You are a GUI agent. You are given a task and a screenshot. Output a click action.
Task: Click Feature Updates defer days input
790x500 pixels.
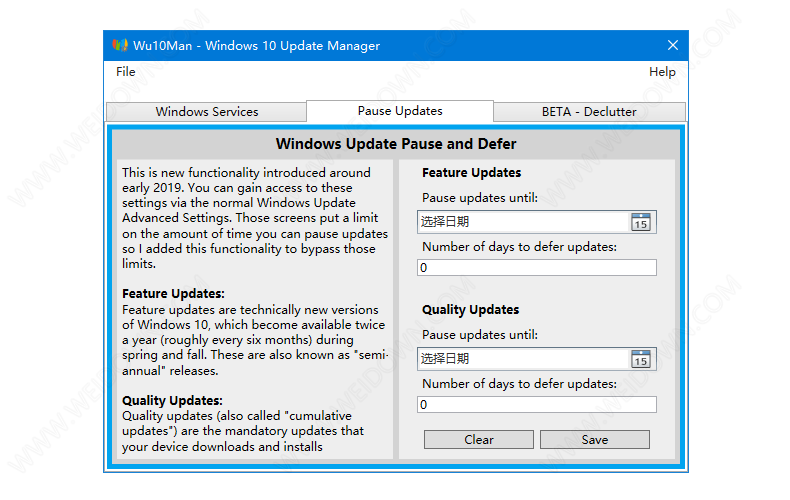pyautogui.click(x=537, y=268)
